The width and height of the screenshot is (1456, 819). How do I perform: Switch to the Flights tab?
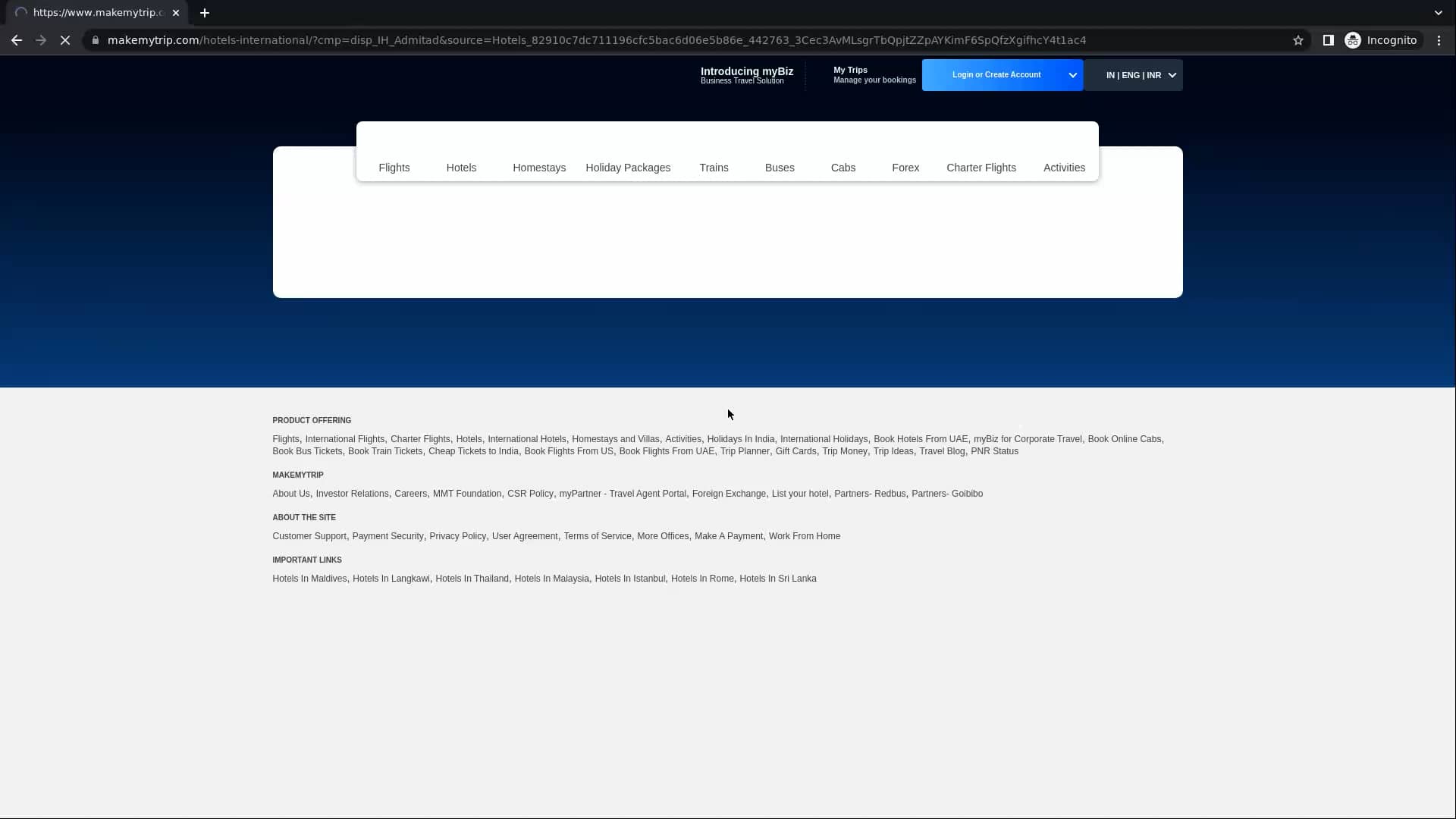(x=394, y=168)
